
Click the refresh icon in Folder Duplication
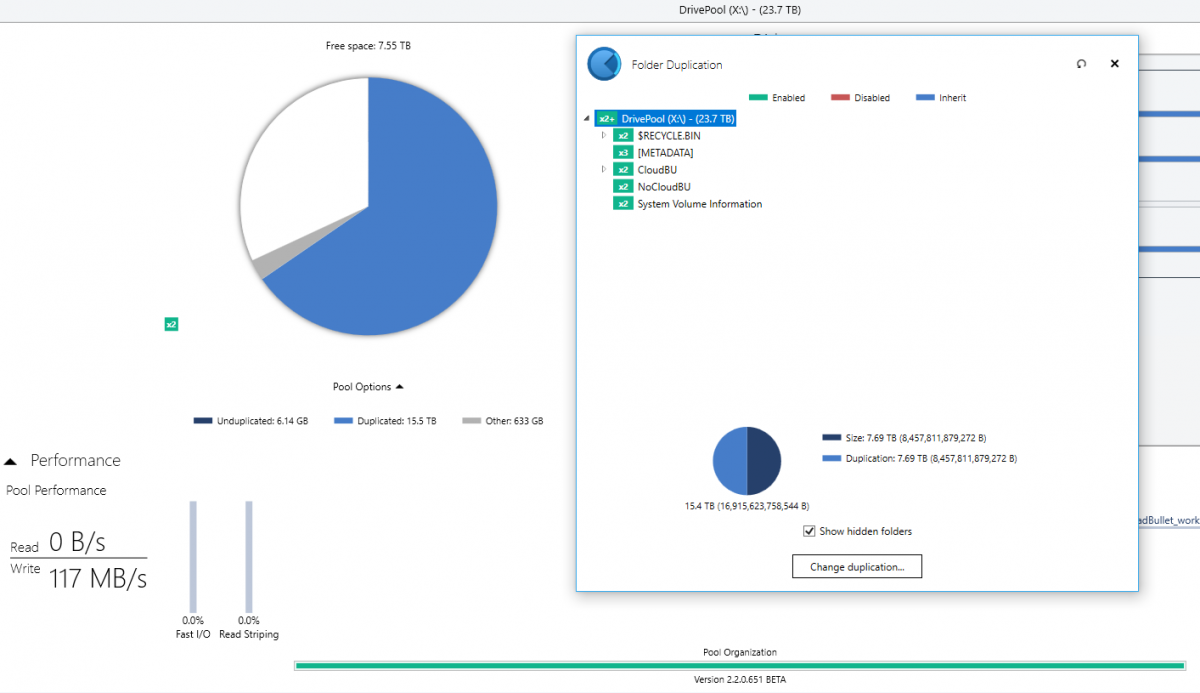coord(1081,64)
